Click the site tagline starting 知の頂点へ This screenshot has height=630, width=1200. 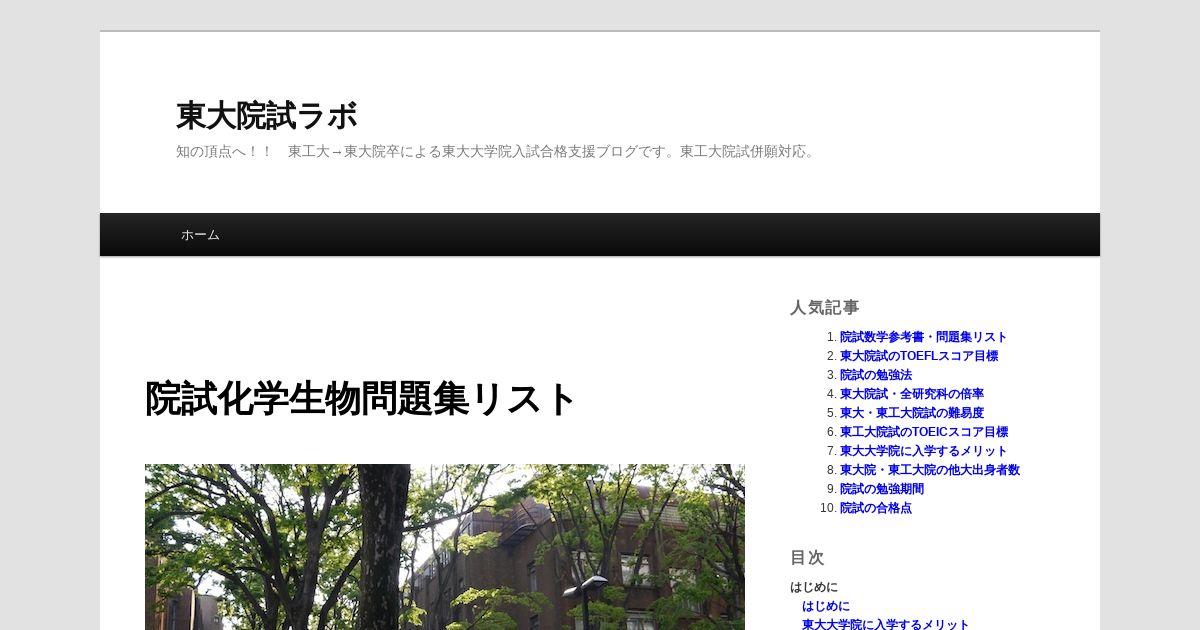[497, 152]
